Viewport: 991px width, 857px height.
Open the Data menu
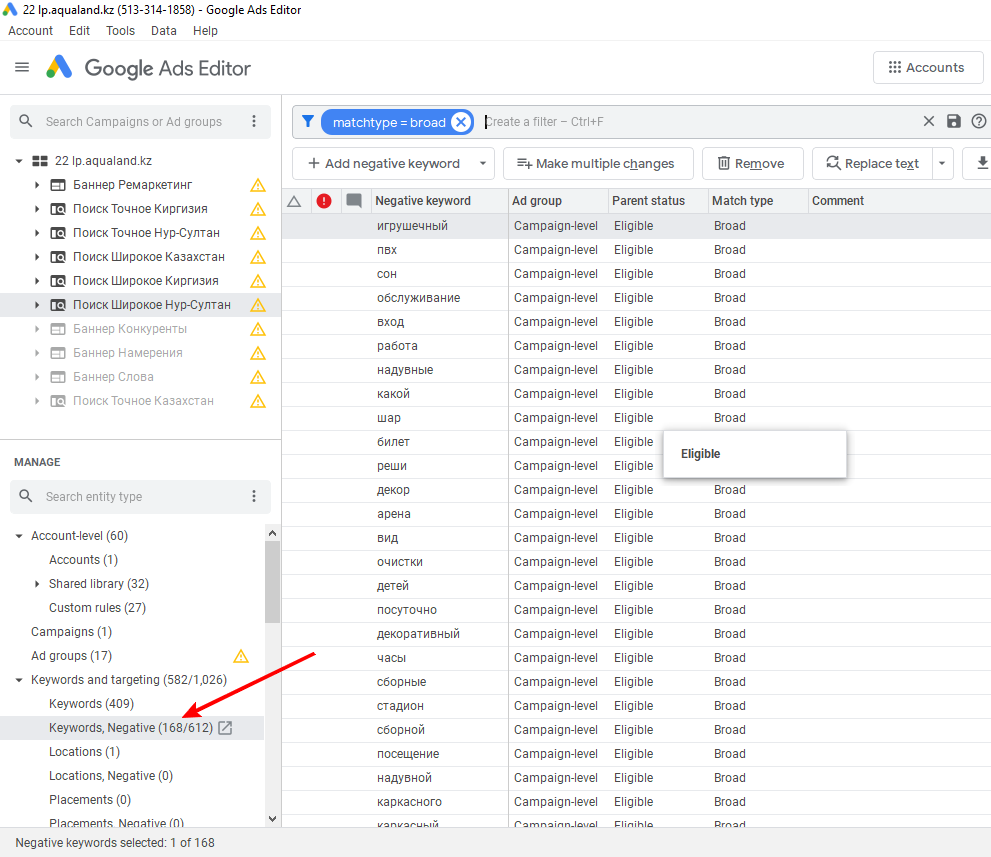pos(164,30)
